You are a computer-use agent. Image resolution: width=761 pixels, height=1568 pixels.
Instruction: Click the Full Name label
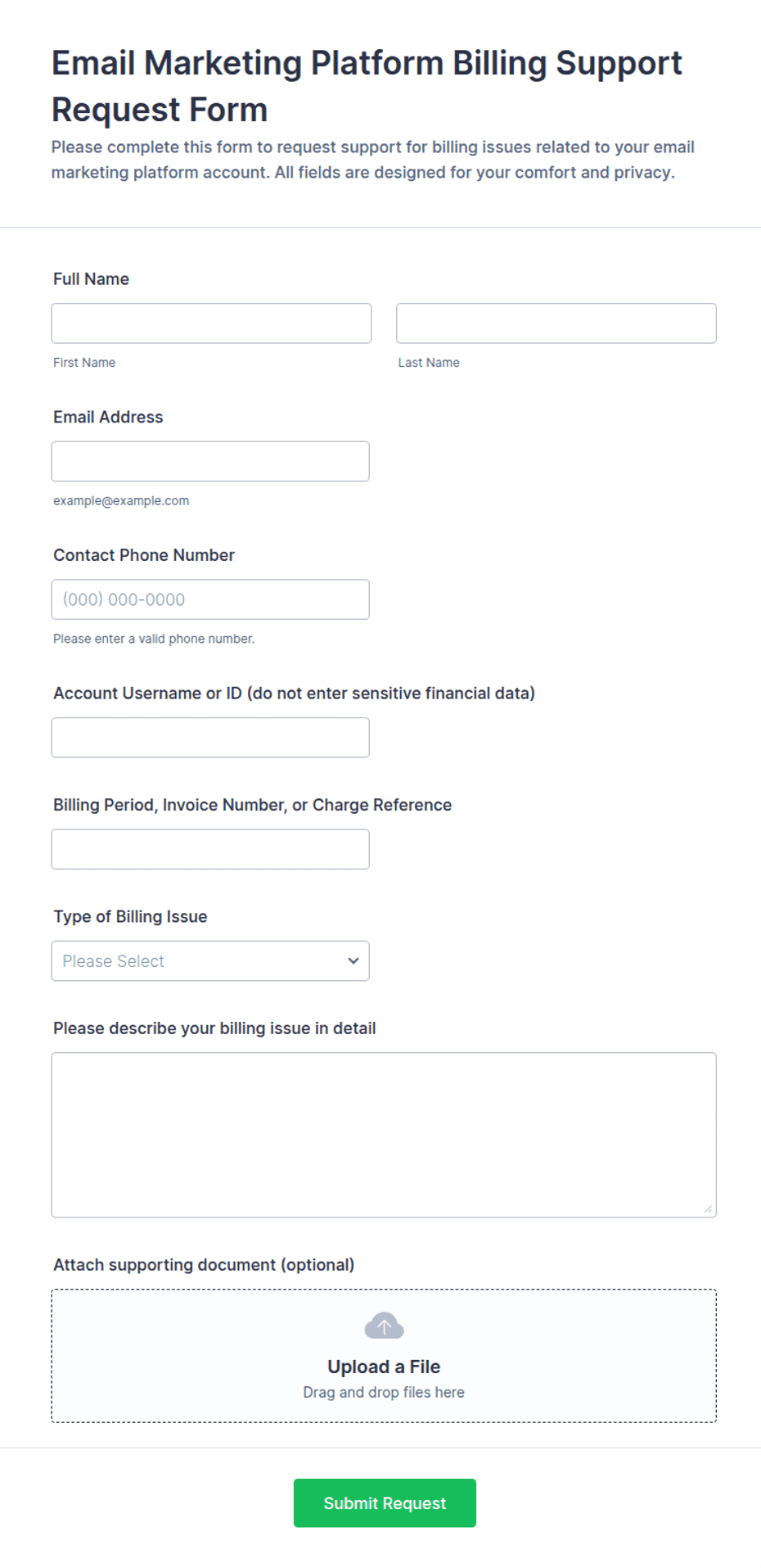(91, 279)
